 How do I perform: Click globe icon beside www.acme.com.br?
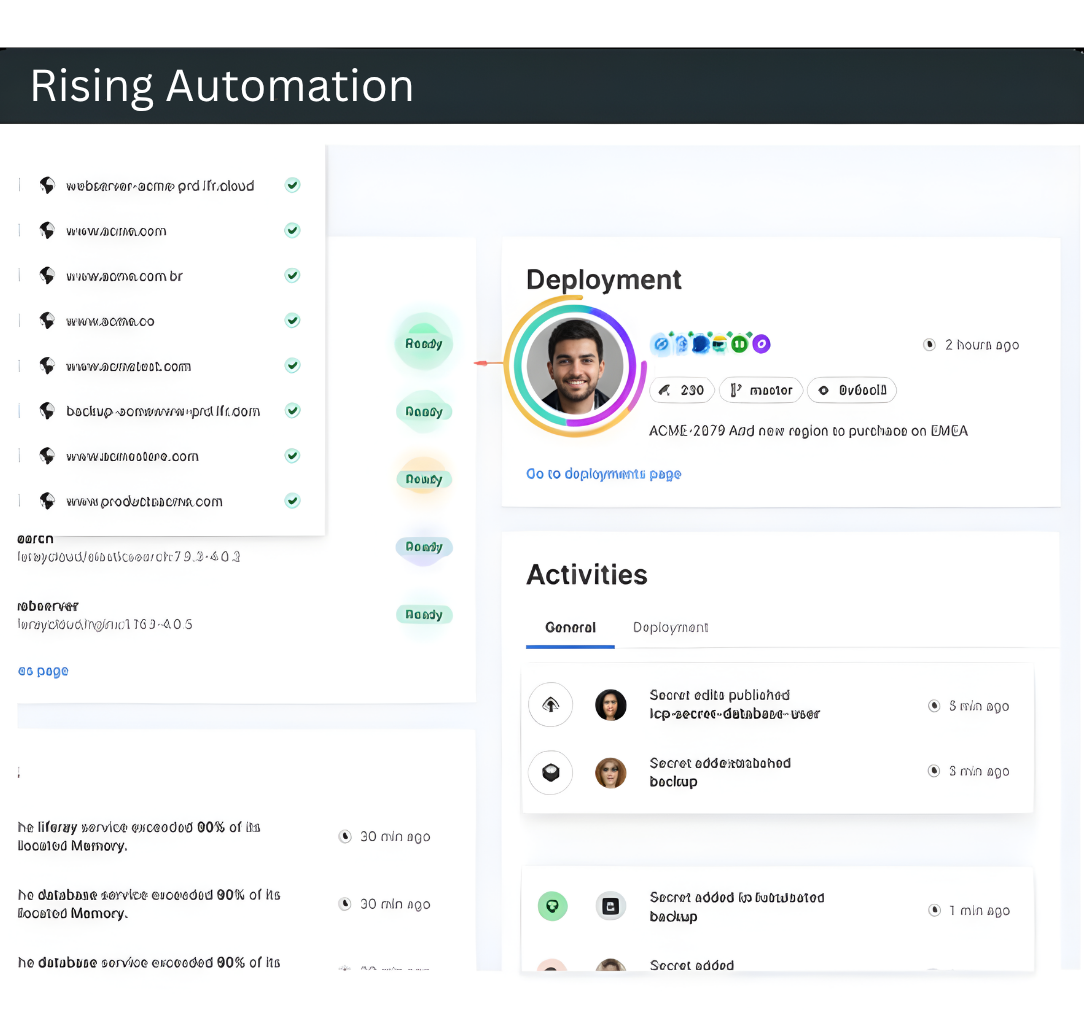(x=46, y=276)
